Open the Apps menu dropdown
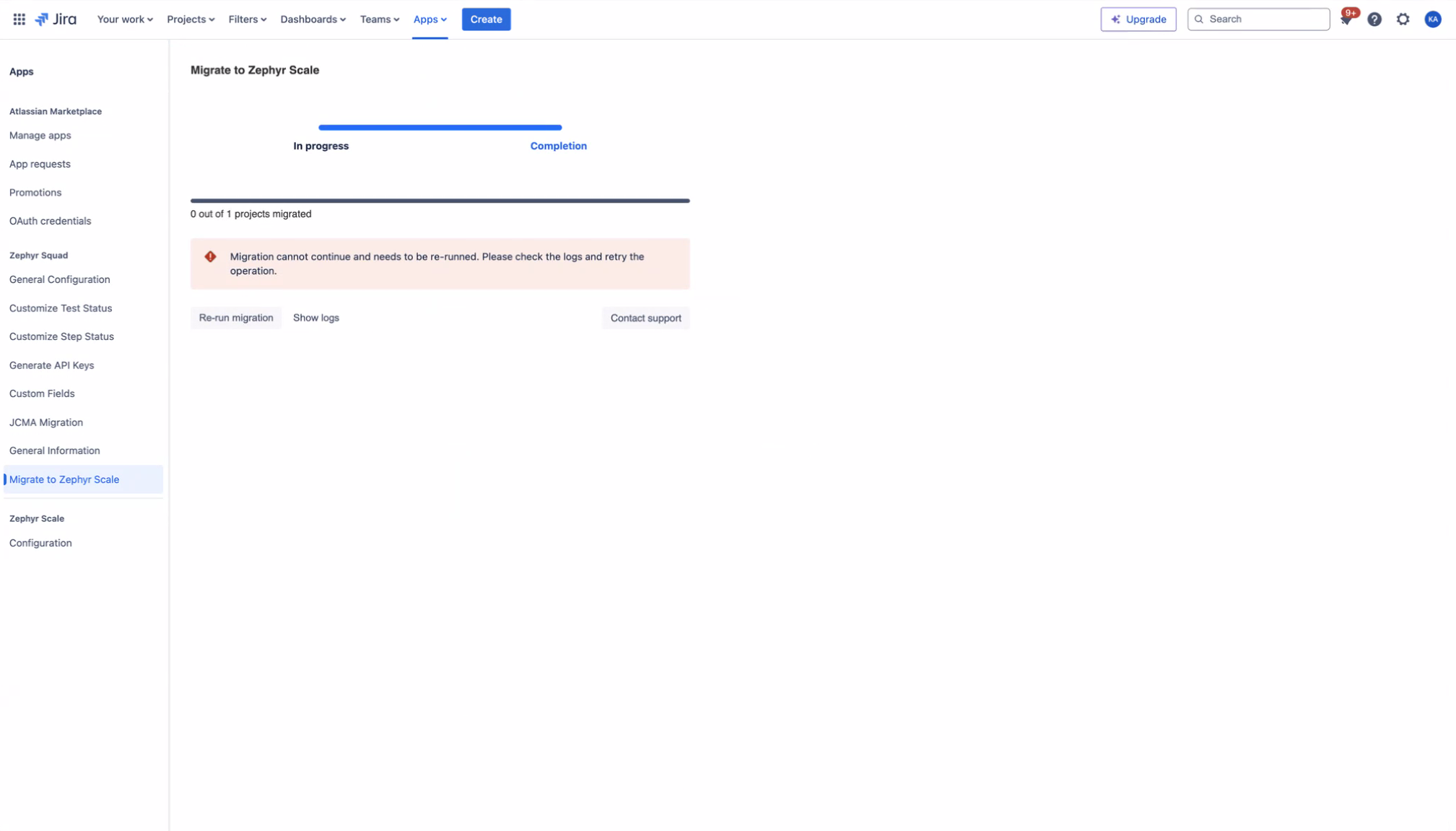1456x831 pixels. coord(430,19)
